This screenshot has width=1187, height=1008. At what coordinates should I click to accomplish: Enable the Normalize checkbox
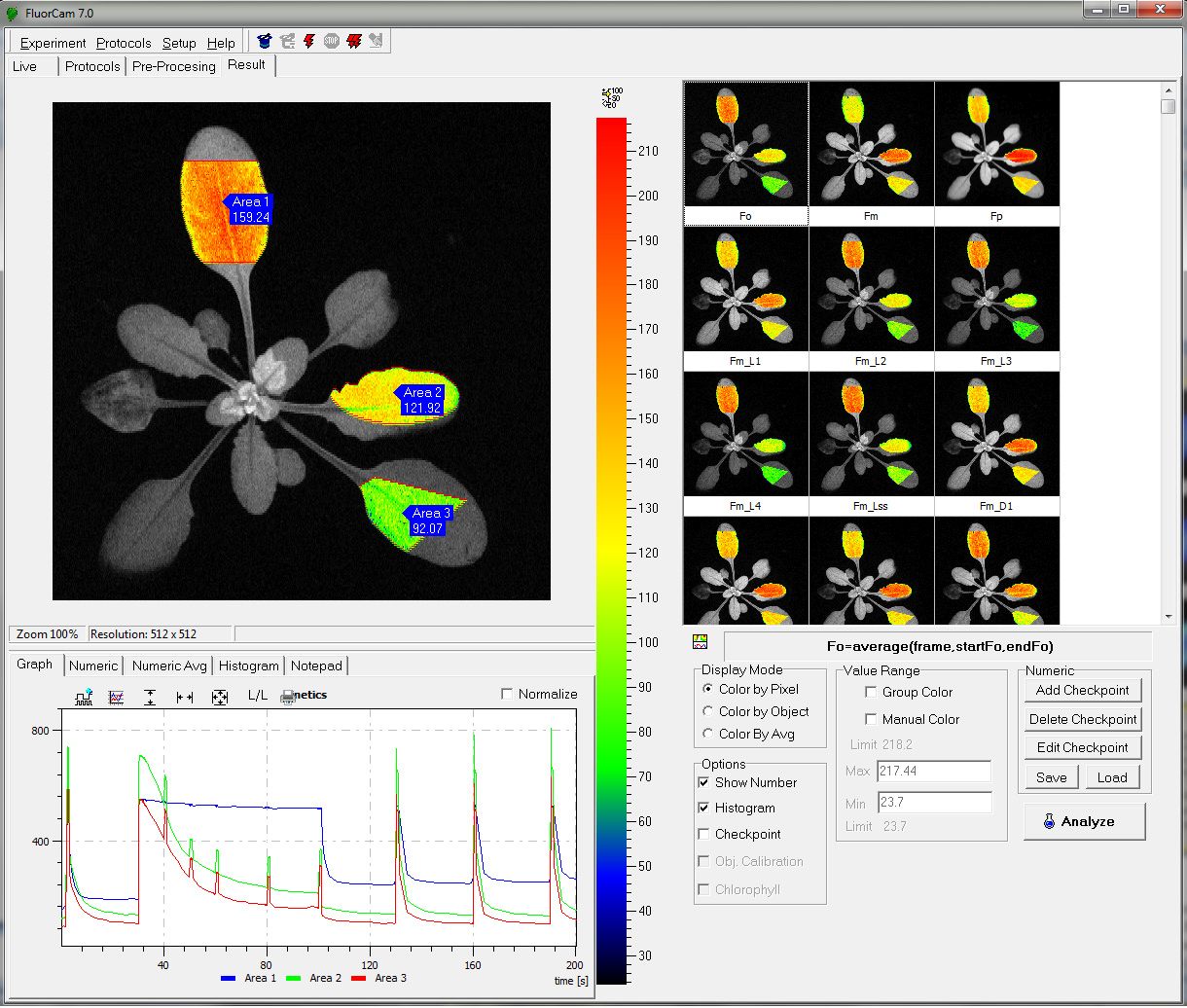point(507,694)
